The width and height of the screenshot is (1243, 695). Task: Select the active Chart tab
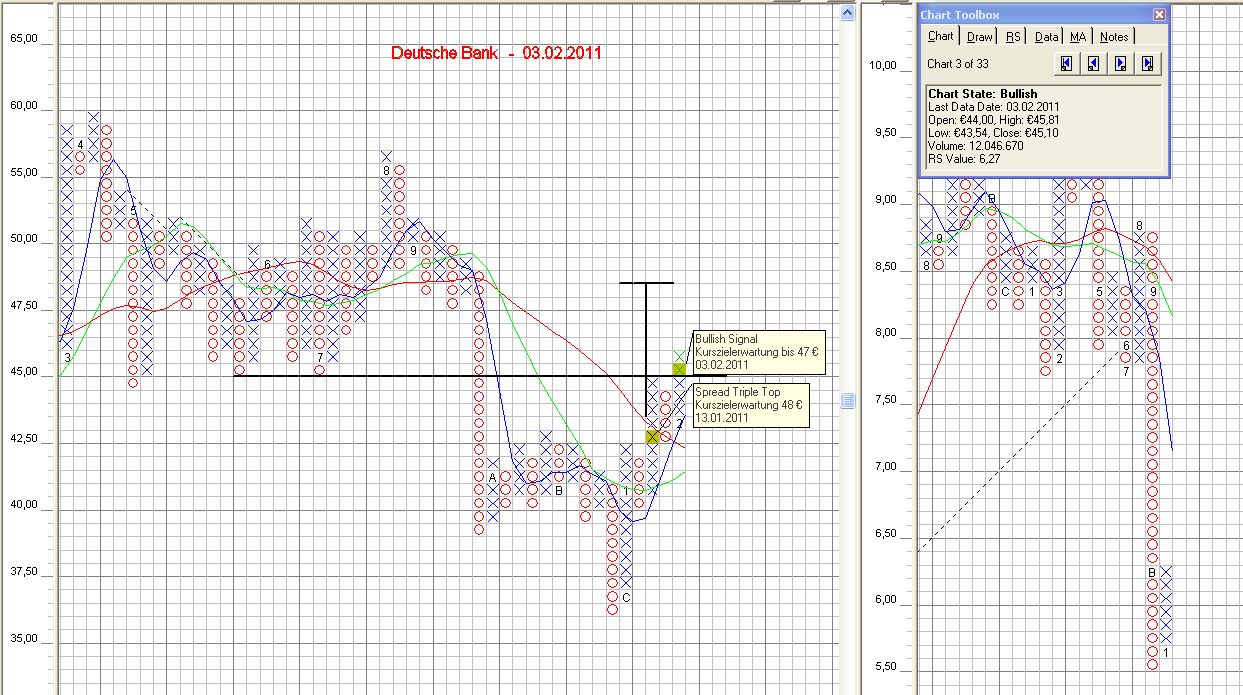point(941,35)
